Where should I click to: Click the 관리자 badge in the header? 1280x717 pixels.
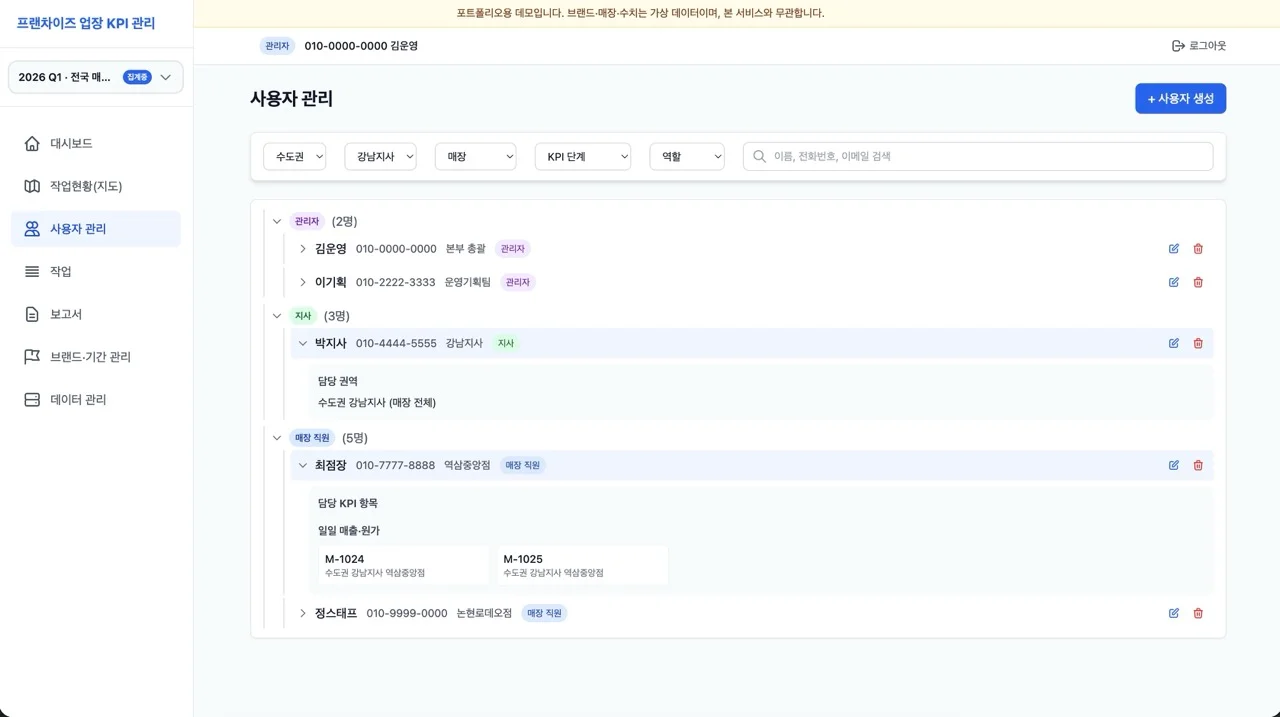click(276, 46)
